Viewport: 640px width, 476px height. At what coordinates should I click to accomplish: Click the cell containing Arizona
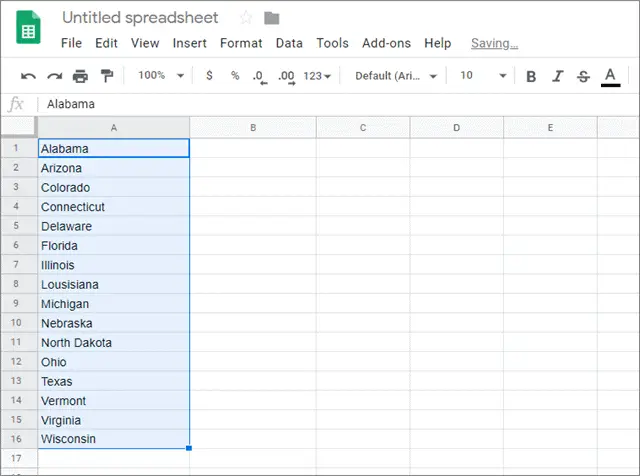pyautogui.click(x=114, y=168)
